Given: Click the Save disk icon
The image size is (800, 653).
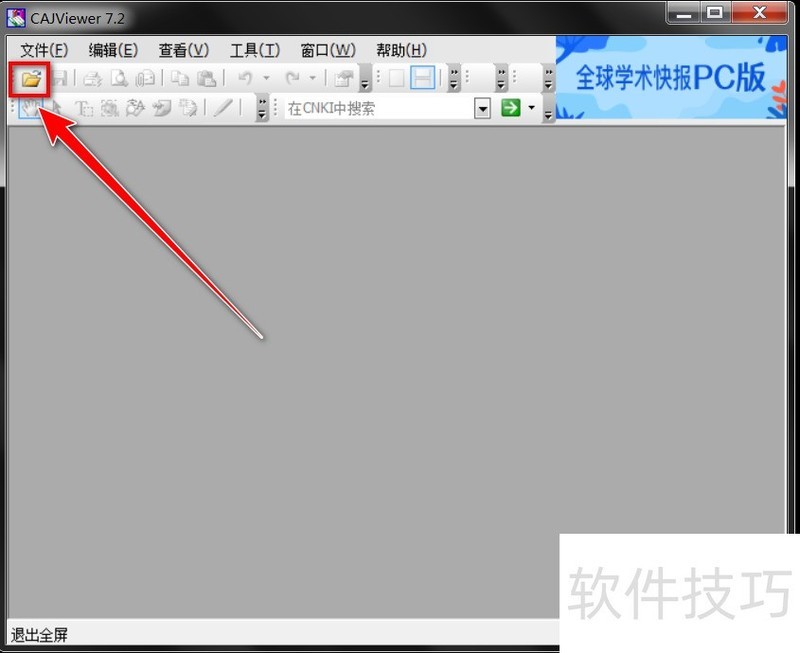Looking at the screenshot, I should (59, 78).
